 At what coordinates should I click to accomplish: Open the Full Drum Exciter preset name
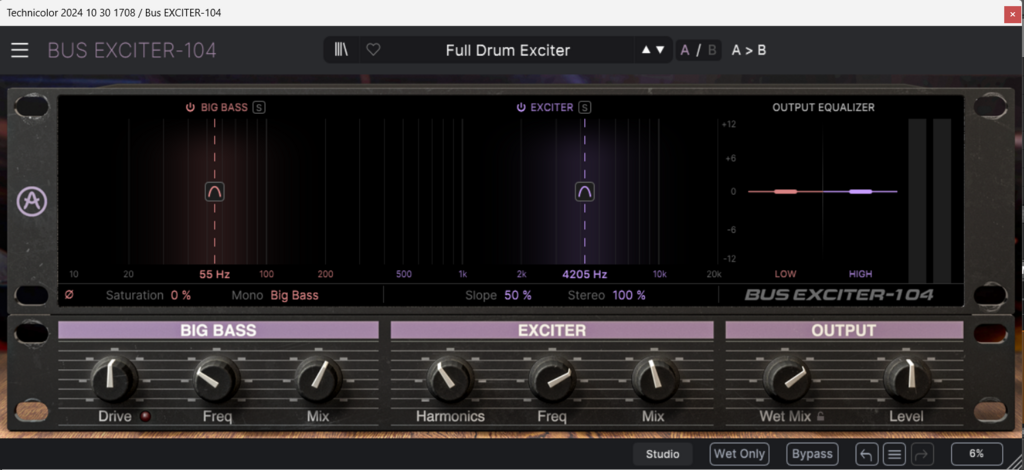(507, 50)
